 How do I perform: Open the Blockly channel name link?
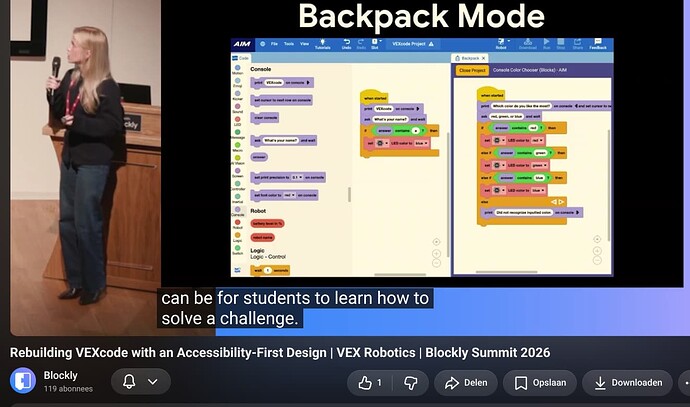coord(60,375)
